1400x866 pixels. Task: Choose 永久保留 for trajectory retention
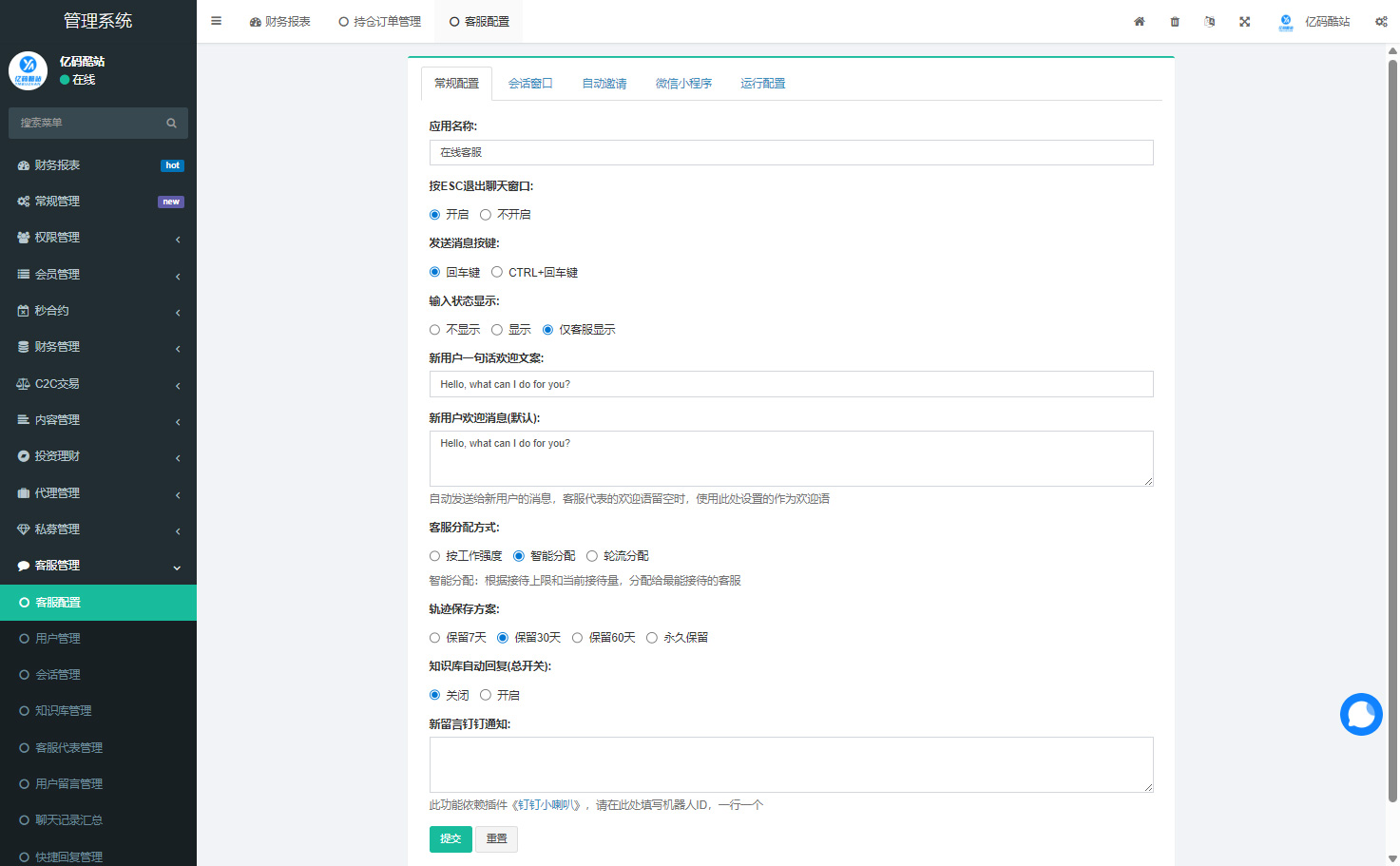651,637
